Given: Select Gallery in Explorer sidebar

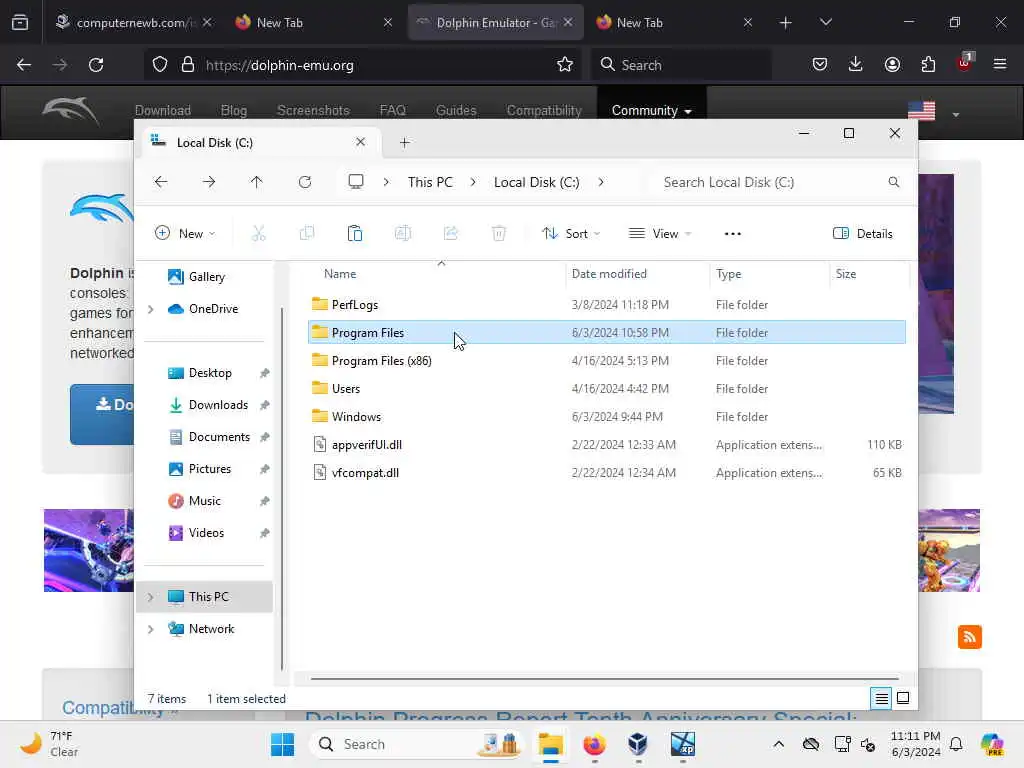Looking at the screenshot, I should coord(208,277).
